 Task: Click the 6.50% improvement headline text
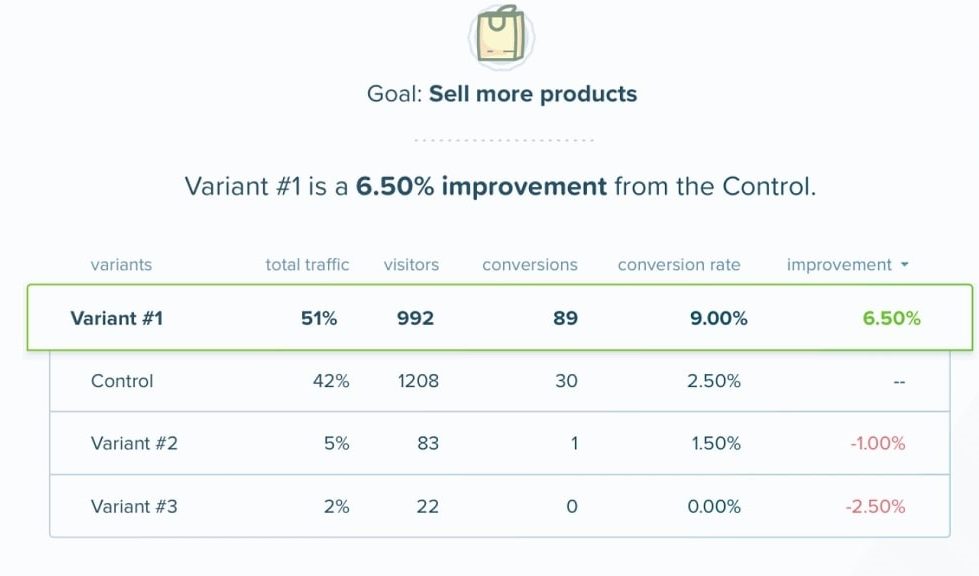[x=481, y=187]
